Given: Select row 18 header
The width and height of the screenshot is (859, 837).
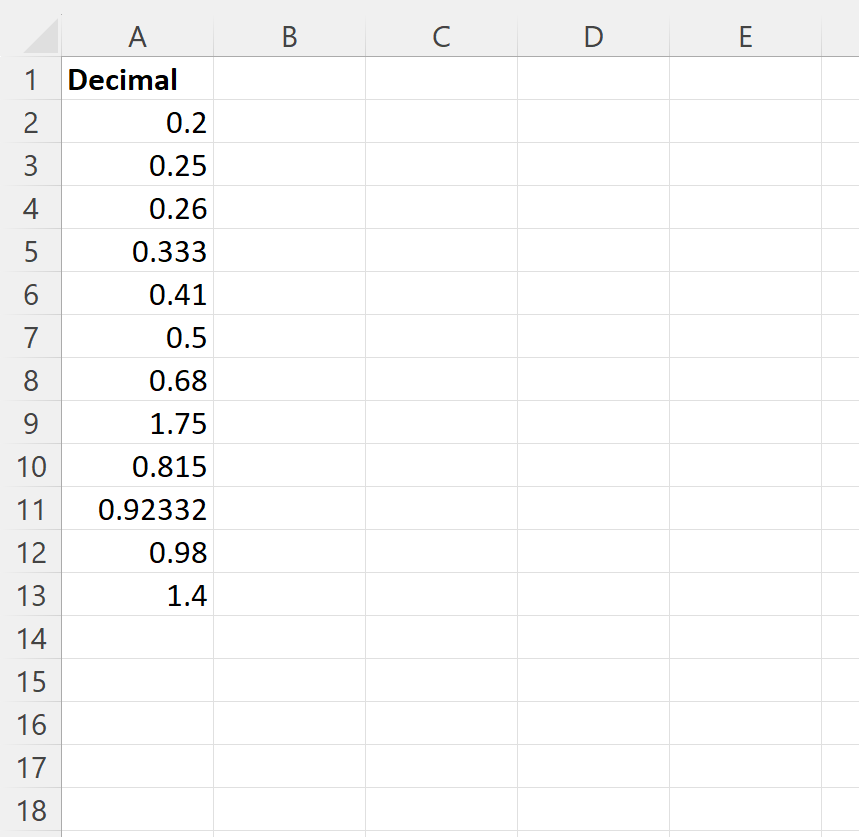Looking at the screenshot, I should pyautogui.click(x=33, y=810).
